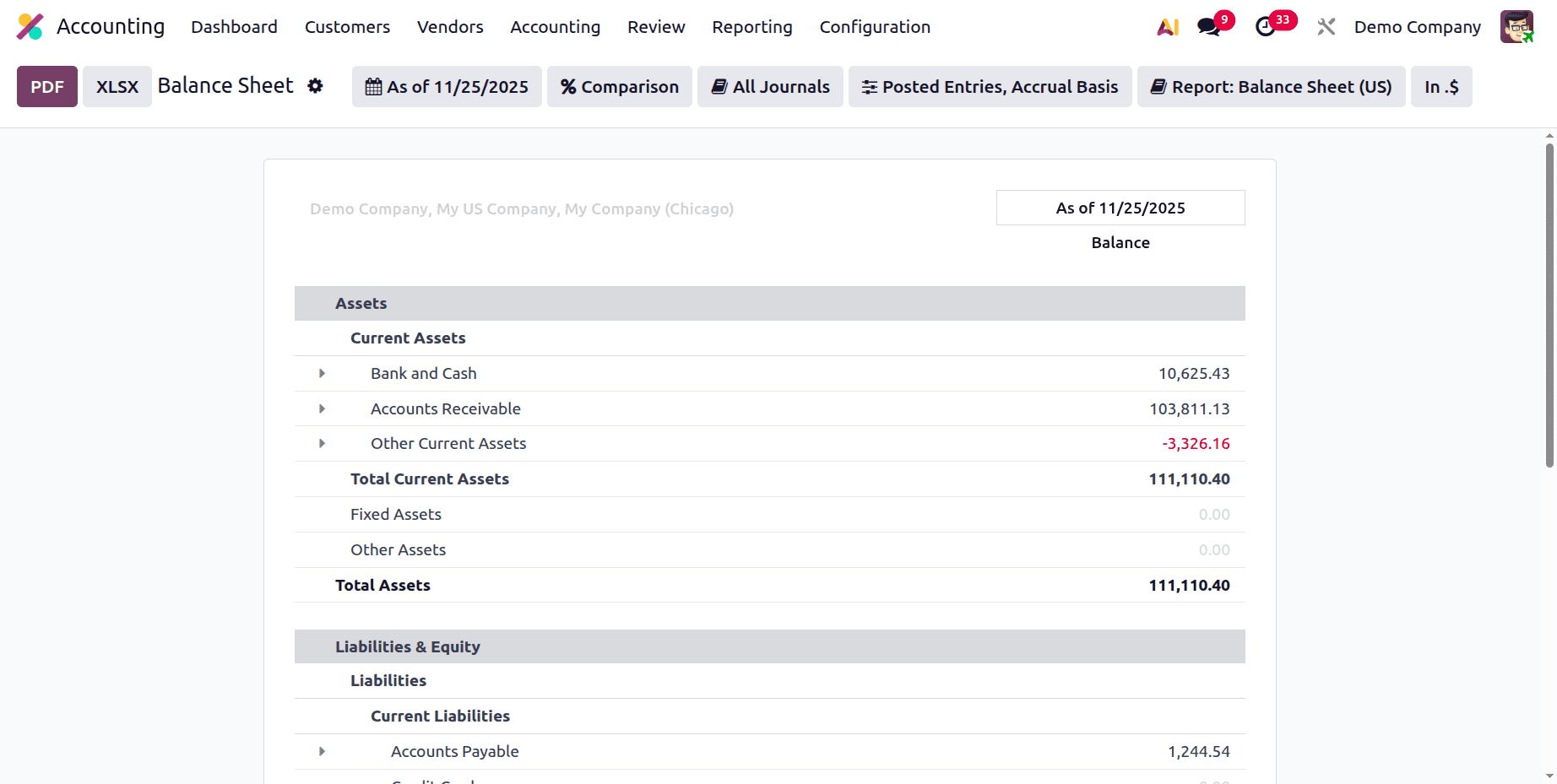Click the Accounts Receivable label
Screen dimensions: 1557x784
445,408
